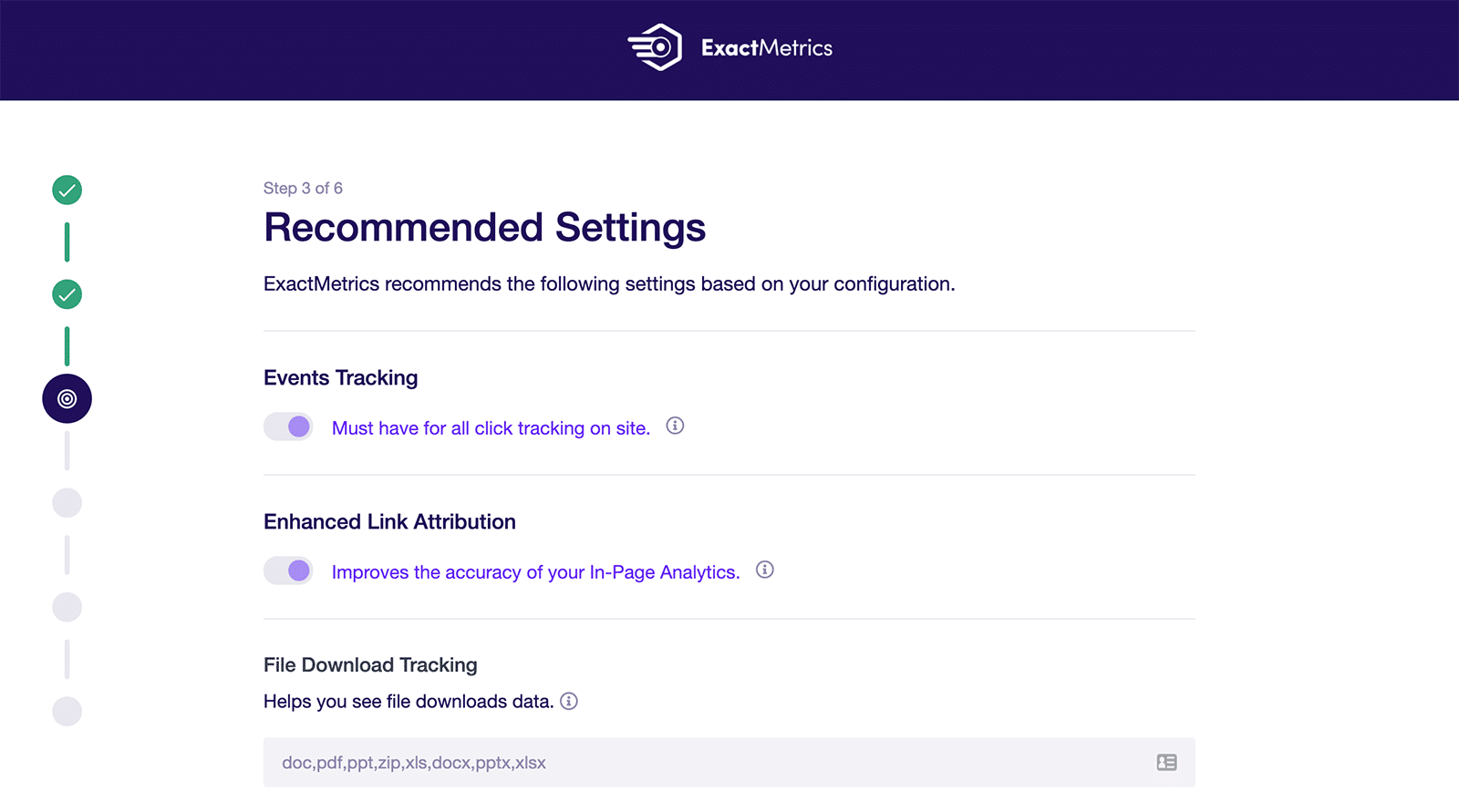Open the Events Tracking info tooltip icon
Screen dimensions: 1459x812
675,426
